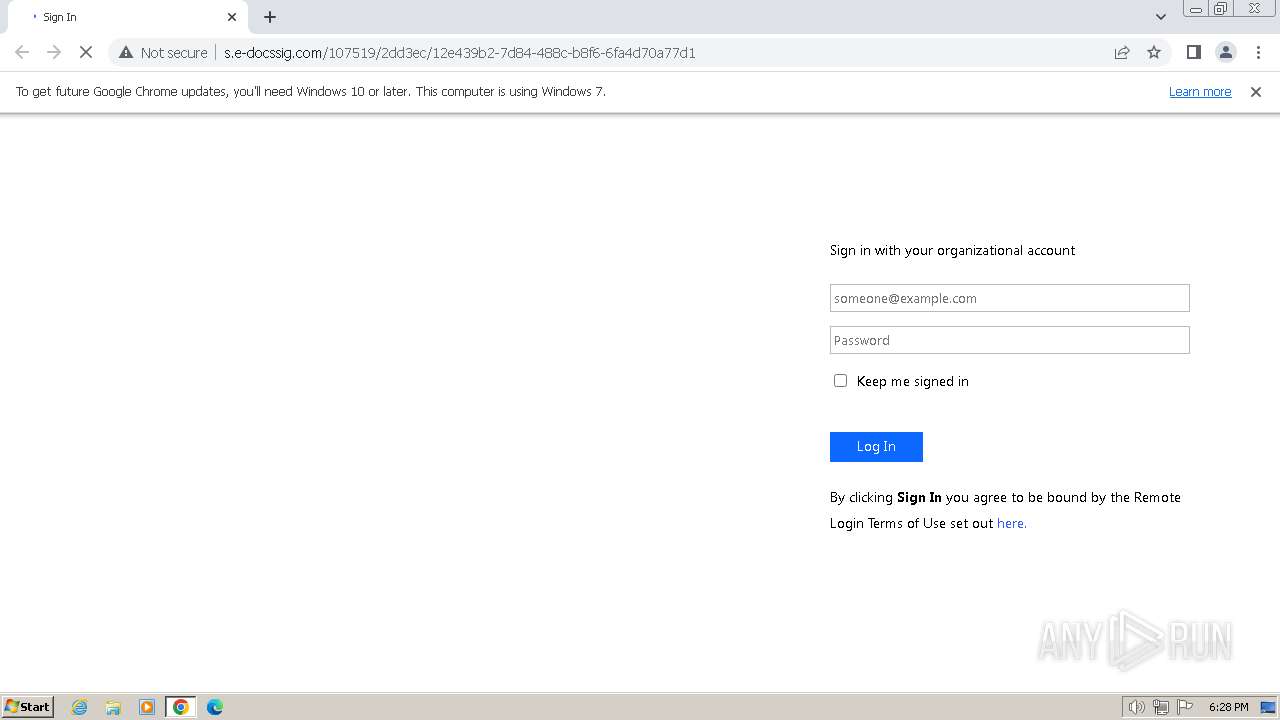1280x720 pixels.
Task: Launch Microsoft Edge from taskbar
Action: (x=215, y=706)
